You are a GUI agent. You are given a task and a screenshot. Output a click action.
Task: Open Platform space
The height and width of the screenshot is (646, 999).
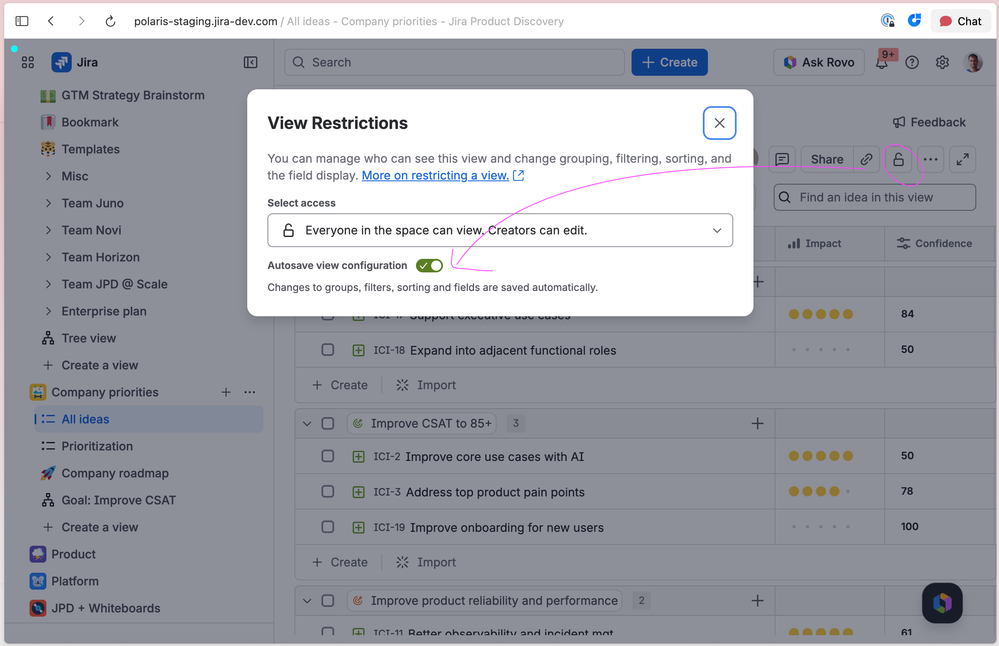point(75,581)
